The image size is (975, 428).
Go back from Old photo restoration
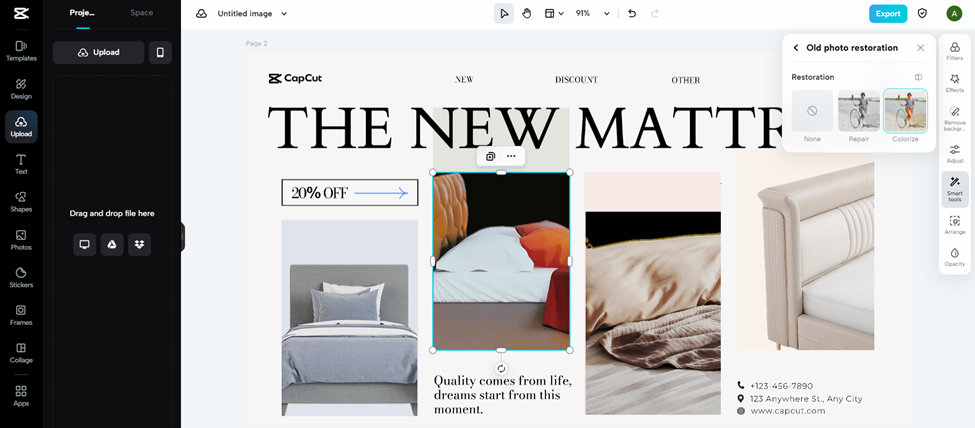pyautogui.click(x=796, y=48)
